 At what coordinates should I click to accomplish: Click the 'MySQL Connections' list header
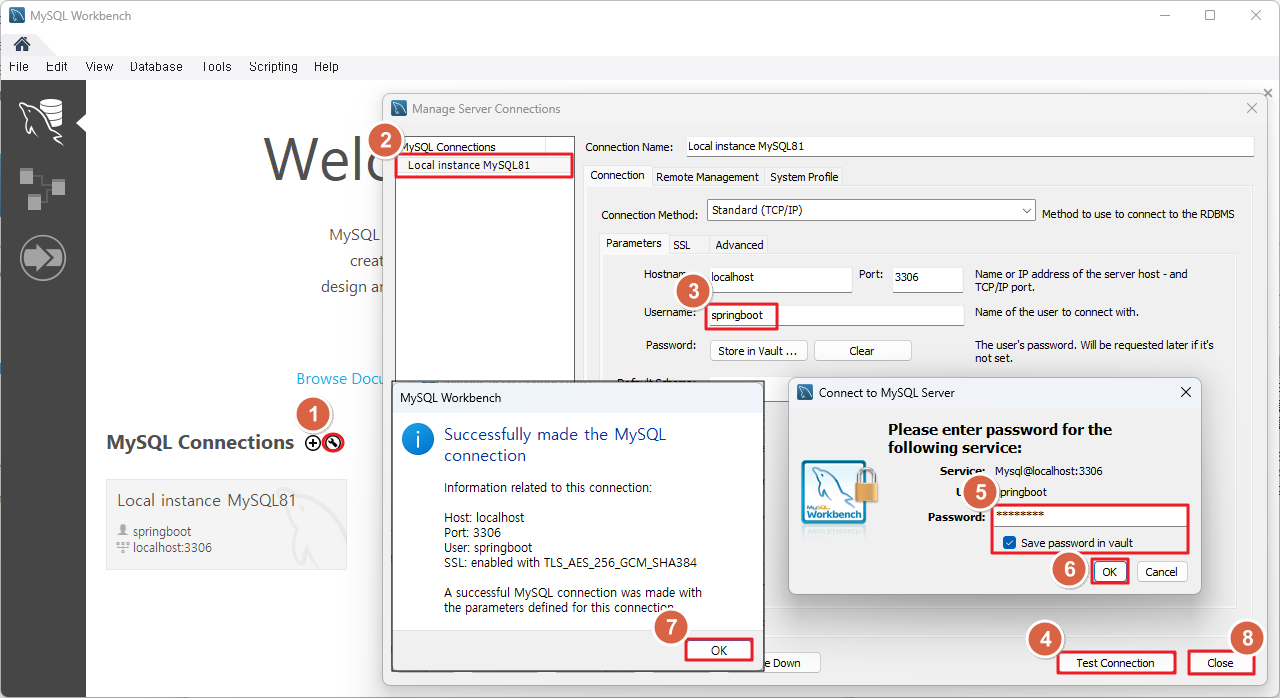(448, 147)
